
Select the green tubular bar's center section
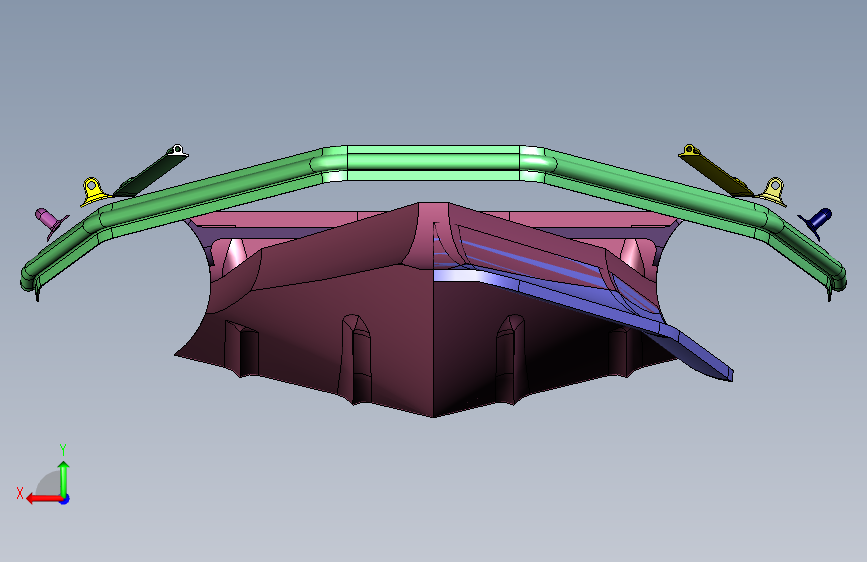(433, 163)
